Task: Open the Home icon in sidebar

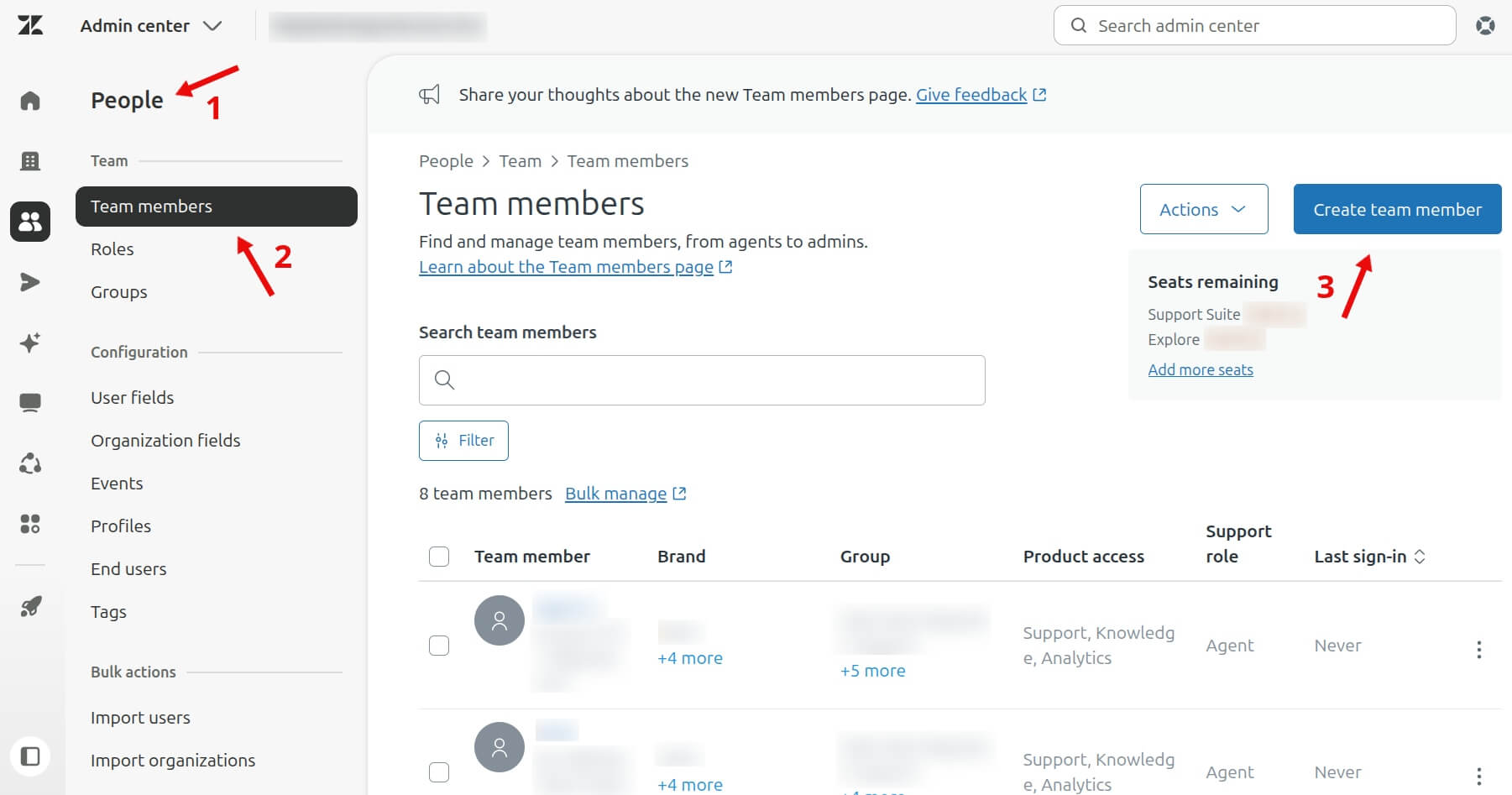Action: point(30,101)
